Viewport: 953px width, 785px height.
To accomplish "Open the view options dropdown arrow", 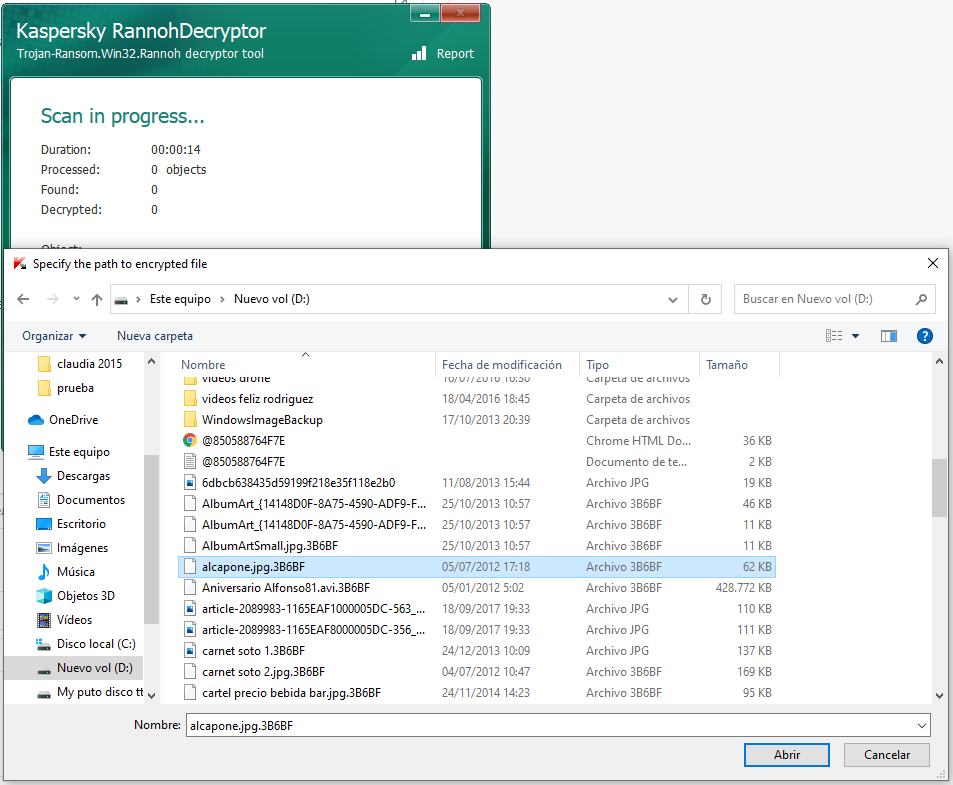I will point(856,336).
